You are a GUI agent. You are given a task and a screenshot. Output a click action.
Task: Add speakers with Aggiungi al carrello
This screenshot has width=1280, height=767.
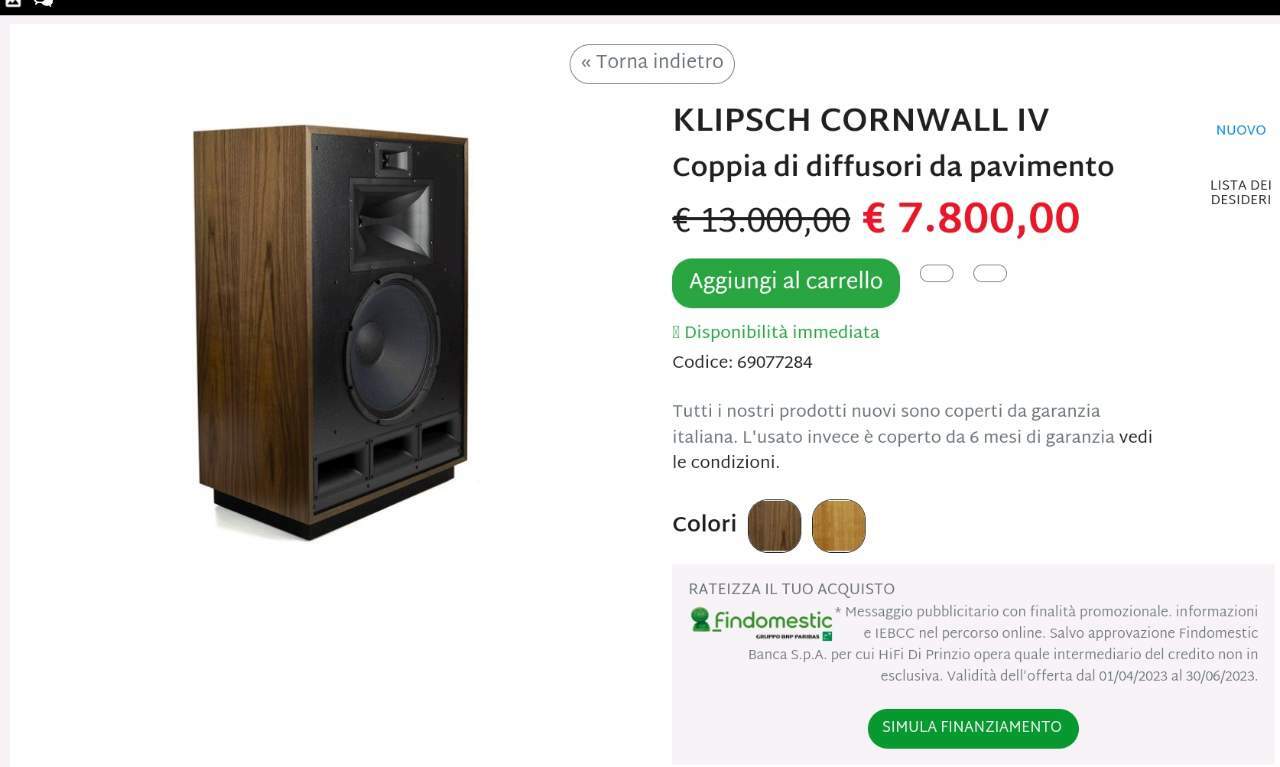(x=786, y=283)
